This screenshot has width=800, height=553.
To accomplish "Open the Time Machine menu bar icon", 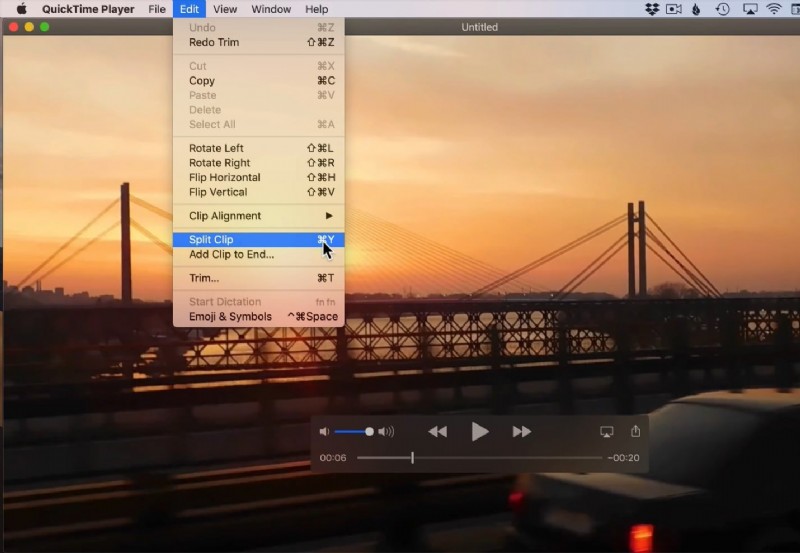I will (722, 9).
